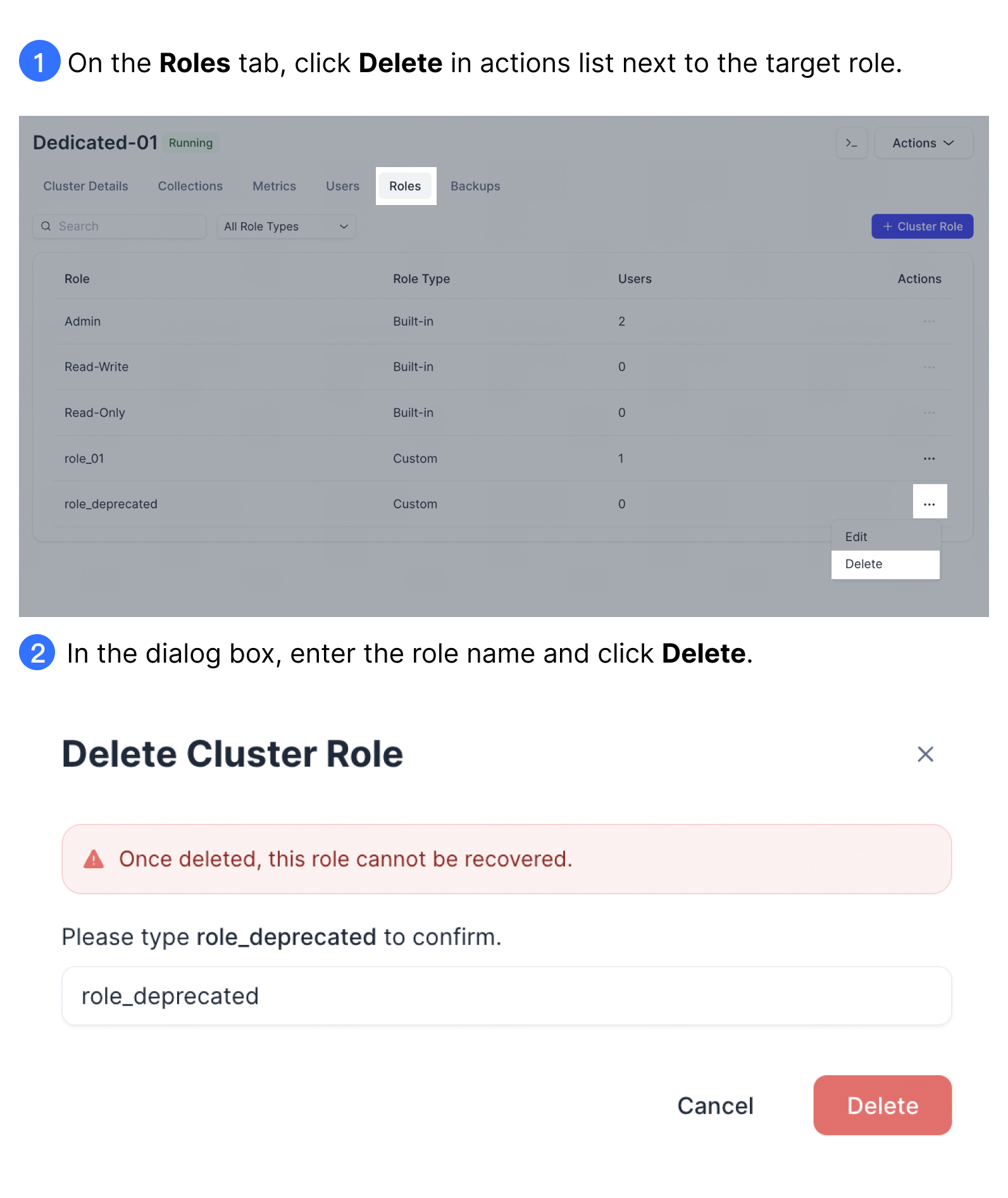Open actions for the Read-Only role
The image size is (1008, 1198).
(x=929, y=412)
